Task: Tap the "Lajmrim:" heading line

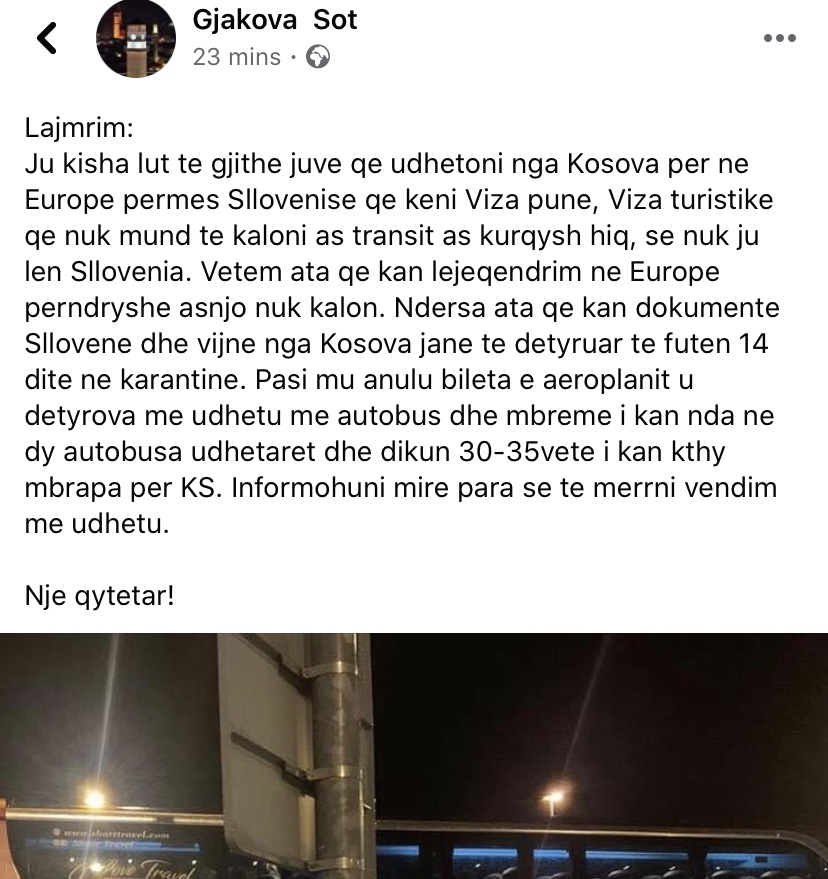Action: coord(79,128)
